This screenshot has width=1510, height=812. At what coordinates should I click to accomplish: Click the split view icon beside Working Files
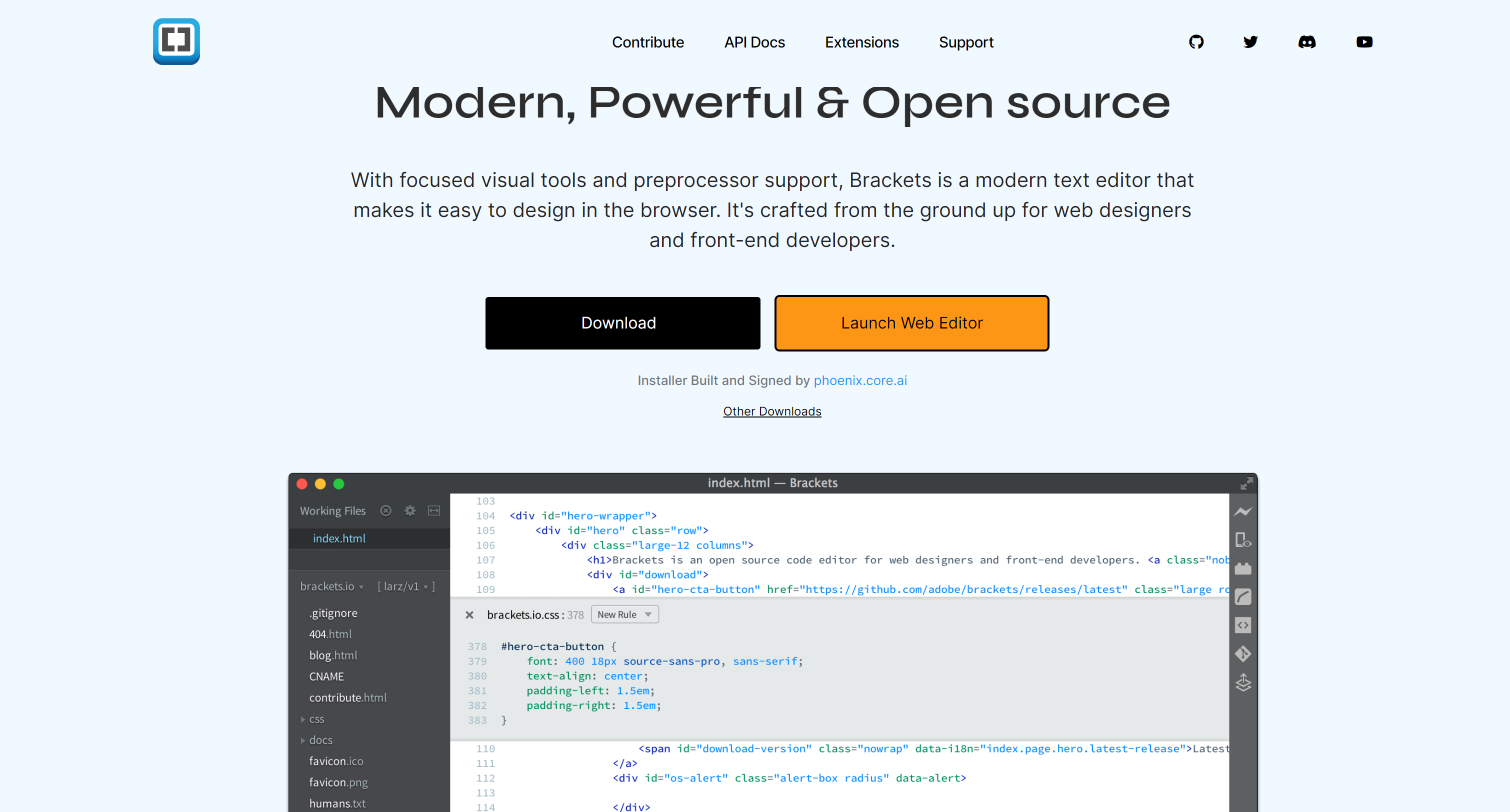pyautogui.click(x=434, y=510)
